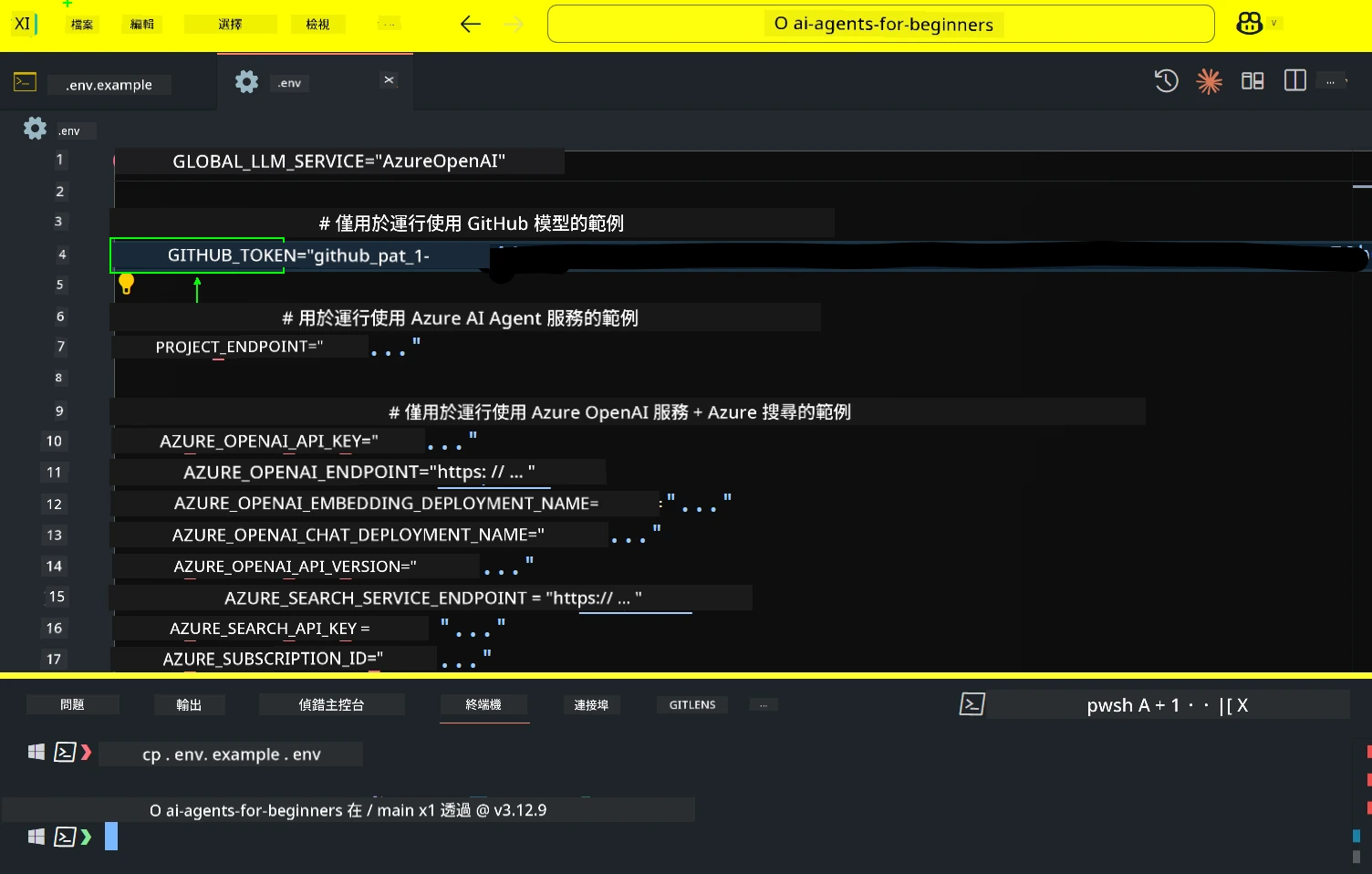The height and width of the screenshot is (874, 1372).
Task: Open the 檔案 menu
Action: (80, 25)
